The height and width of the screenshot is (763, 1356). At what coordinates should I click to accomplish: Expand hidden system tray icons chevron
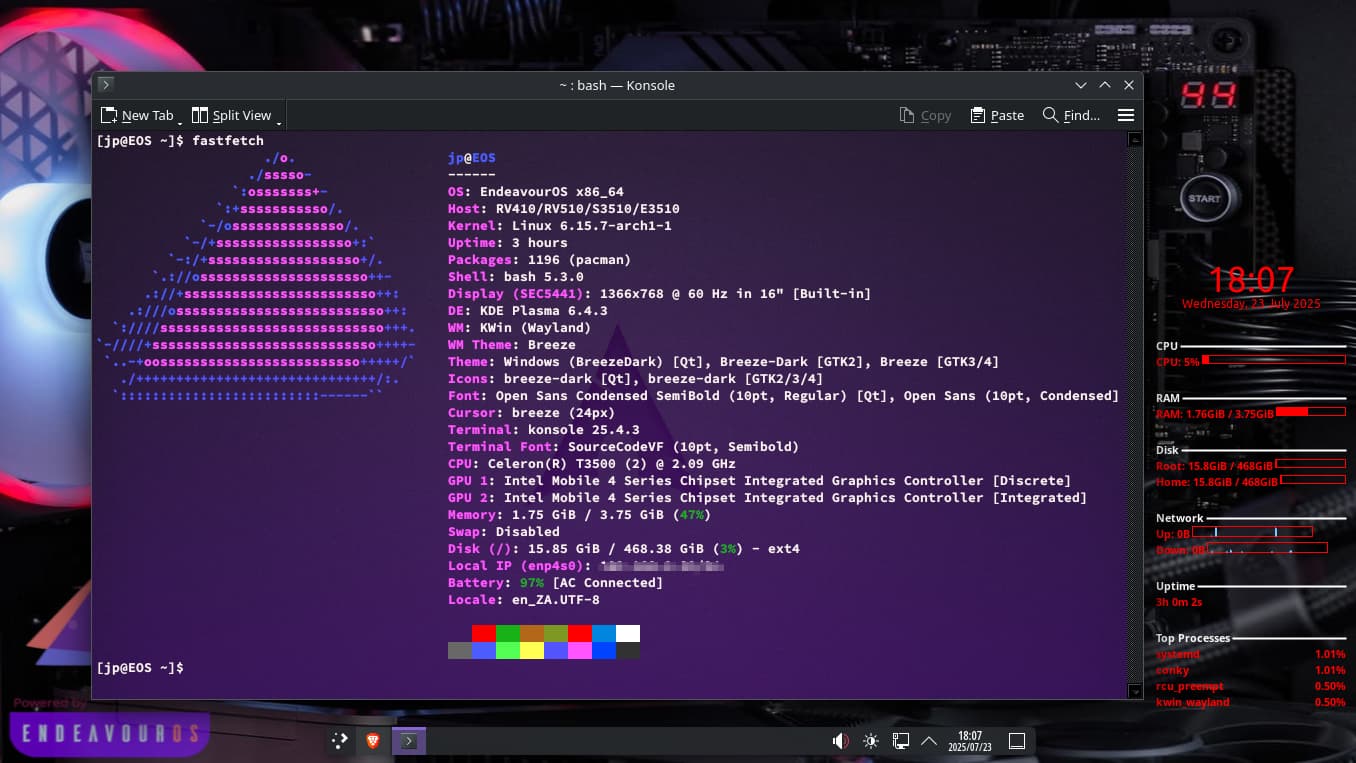tap(928, 741)
